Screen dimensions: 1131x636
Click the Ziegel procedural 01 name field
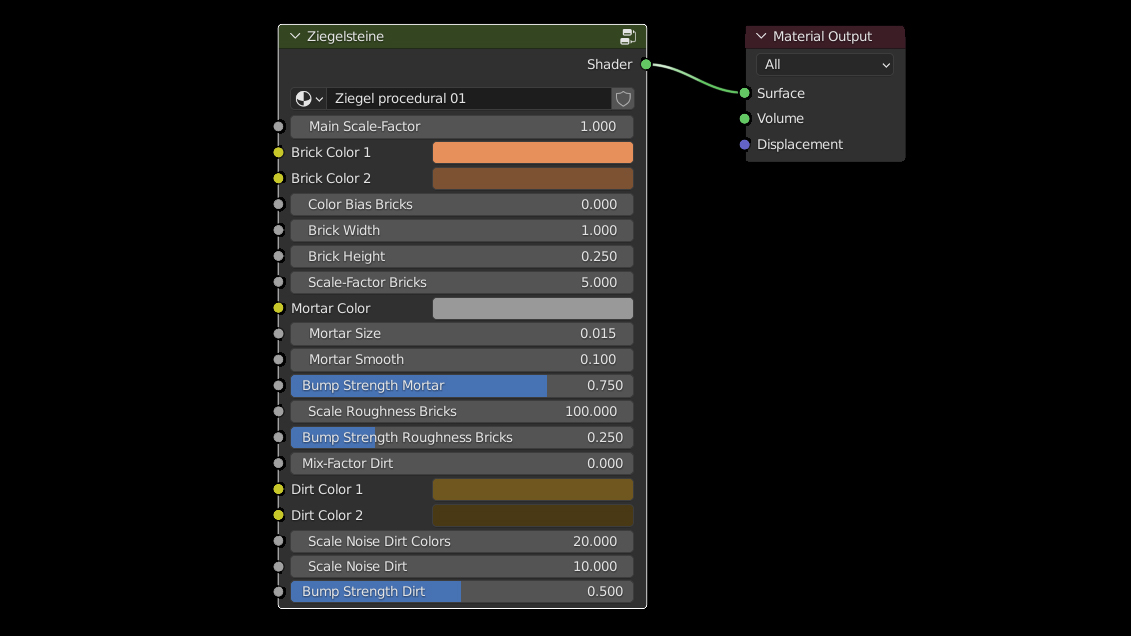click(x=468, y=98)
